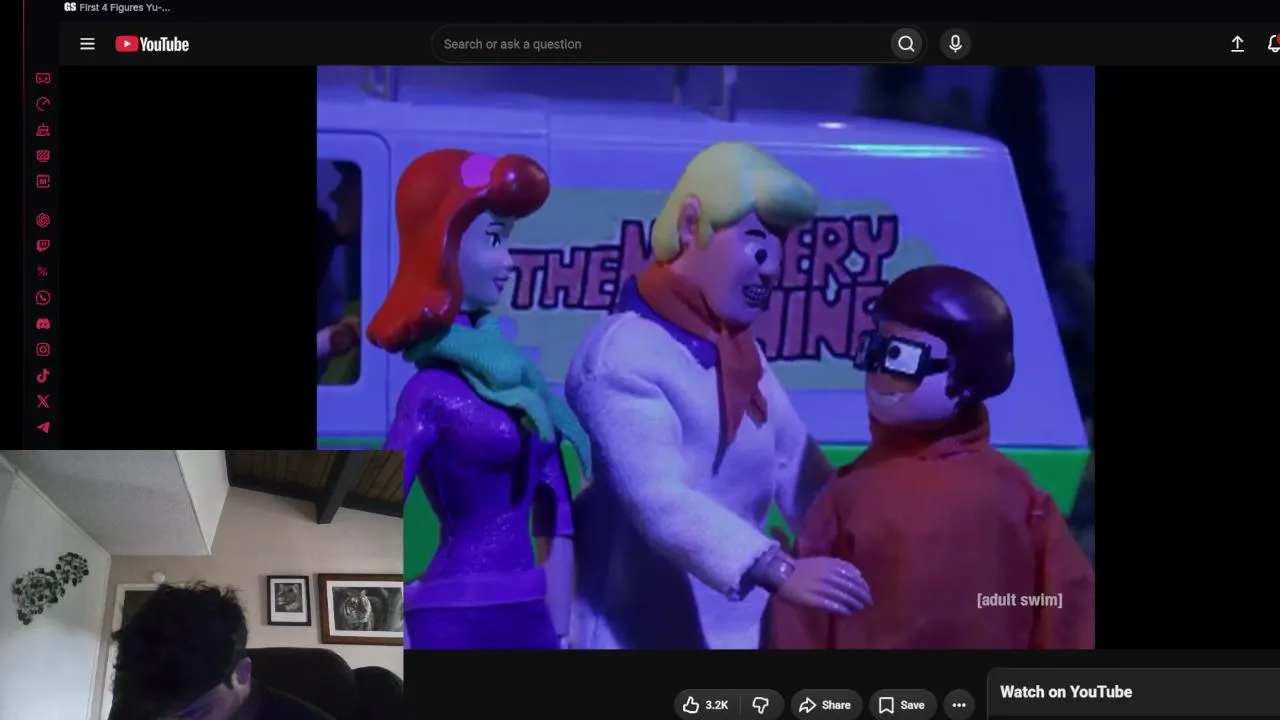Open ChatGPT from the browser sidebar
The image size is (1280, 720).
click(43, 220)
